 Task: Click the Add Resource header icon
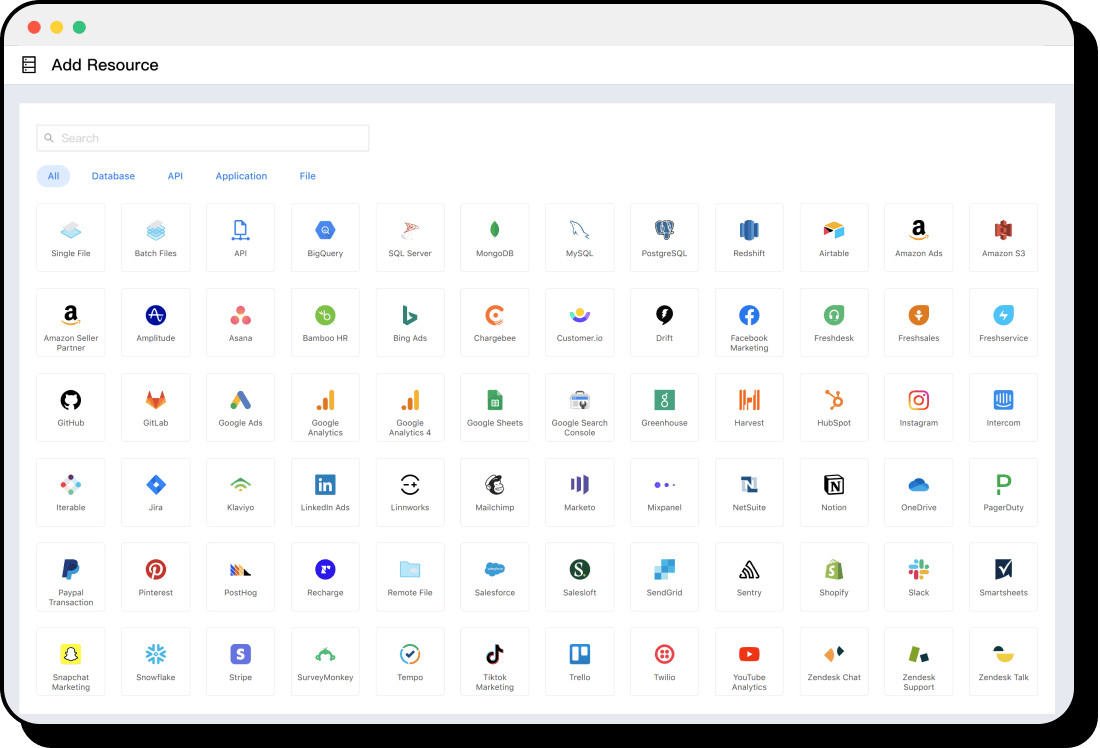(x=29, y=65)
